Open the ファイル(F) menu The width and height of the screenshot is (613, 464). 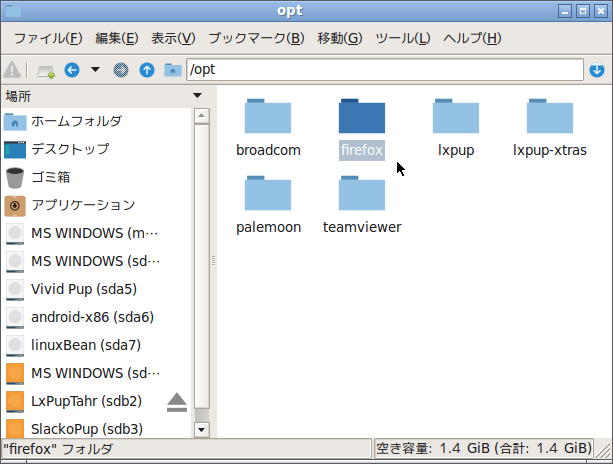tap(48, 38)
